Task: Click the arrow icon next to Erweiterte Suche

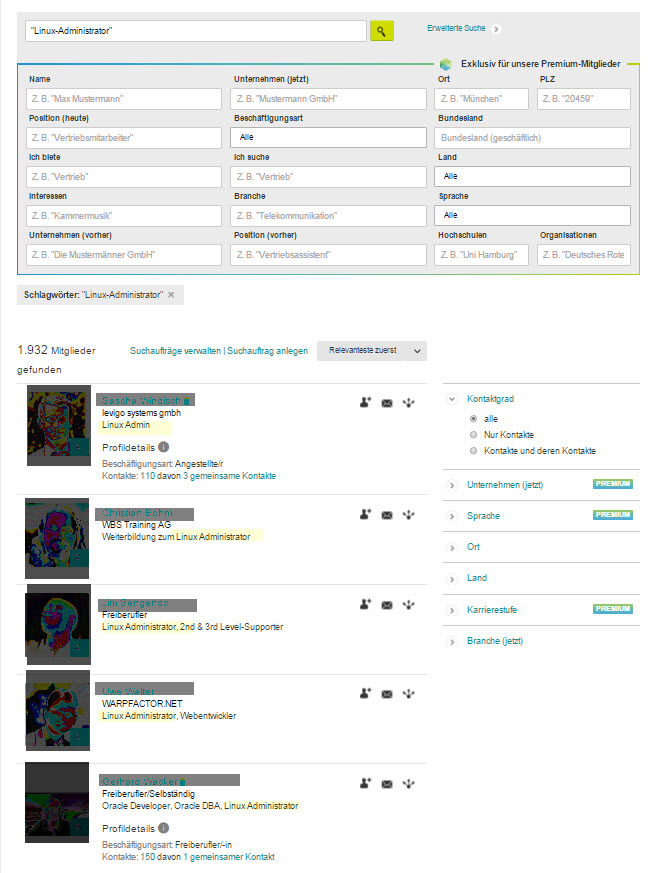Action: coord(496,29)
